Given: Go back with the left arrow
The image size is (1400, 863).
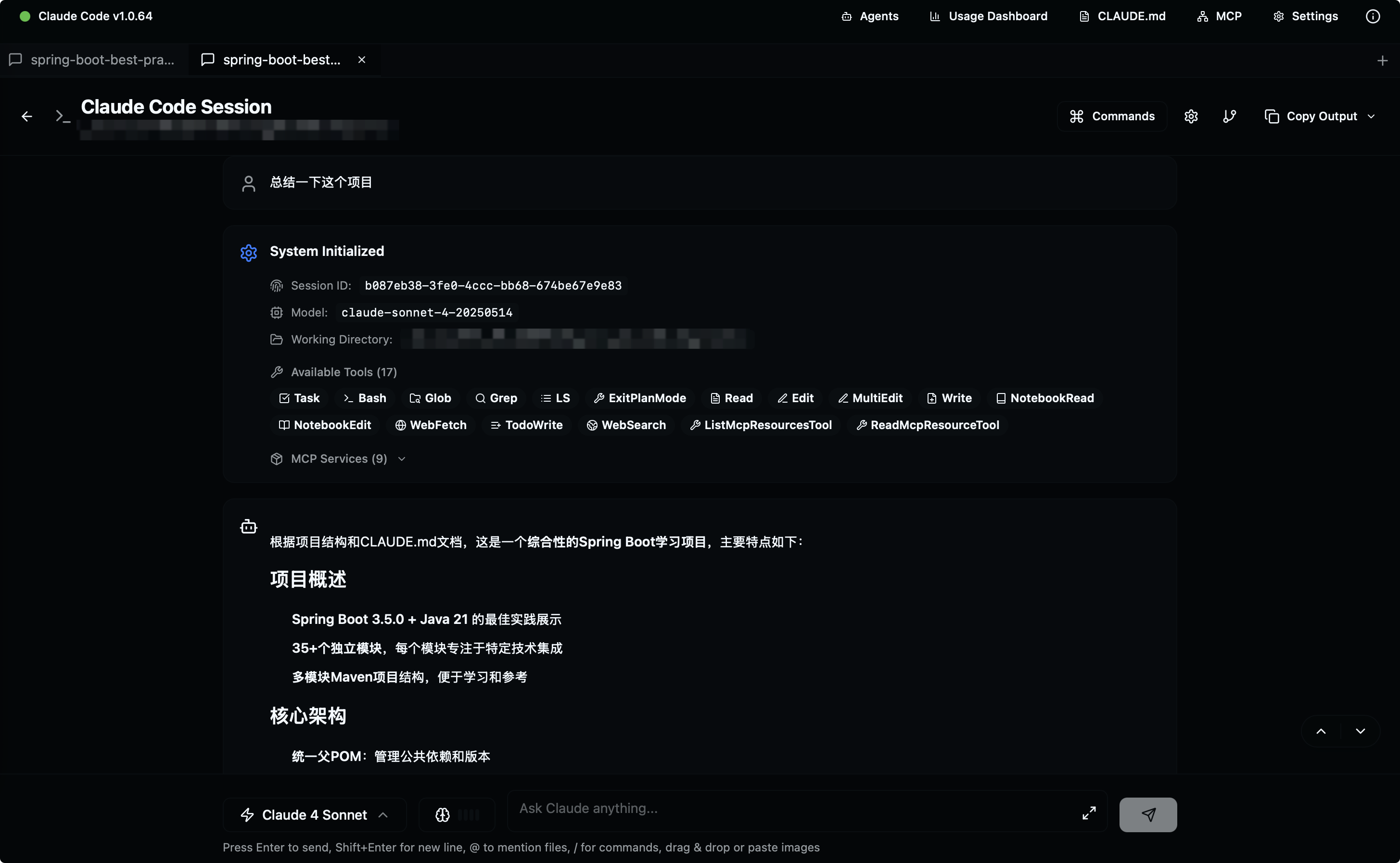Looking at the screenshot, I should pos(27,116).
